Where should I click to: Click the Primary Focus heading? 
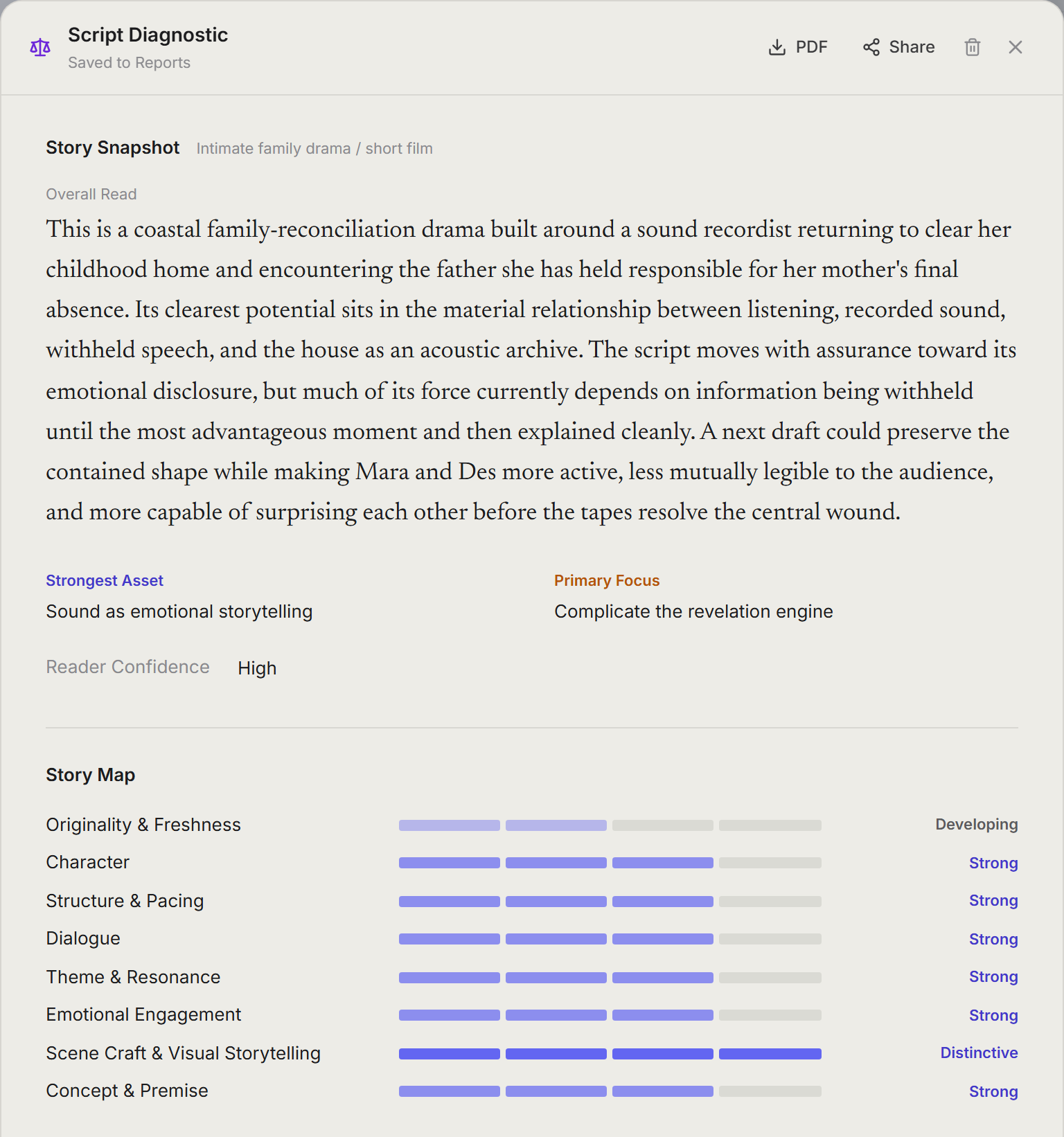607,580
